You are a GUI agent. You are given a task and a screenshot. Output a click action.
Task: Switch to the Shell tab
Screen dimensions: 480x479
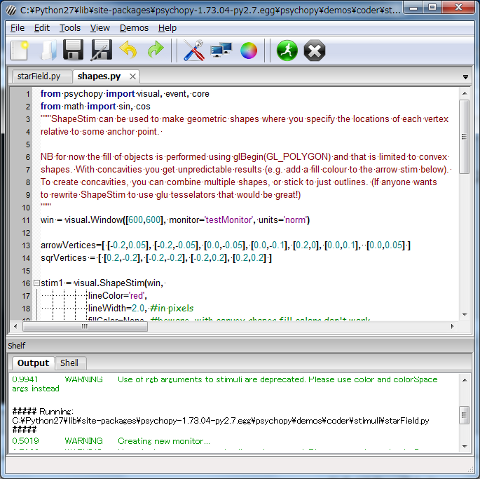pyautogui.click(x=69, y=363)
